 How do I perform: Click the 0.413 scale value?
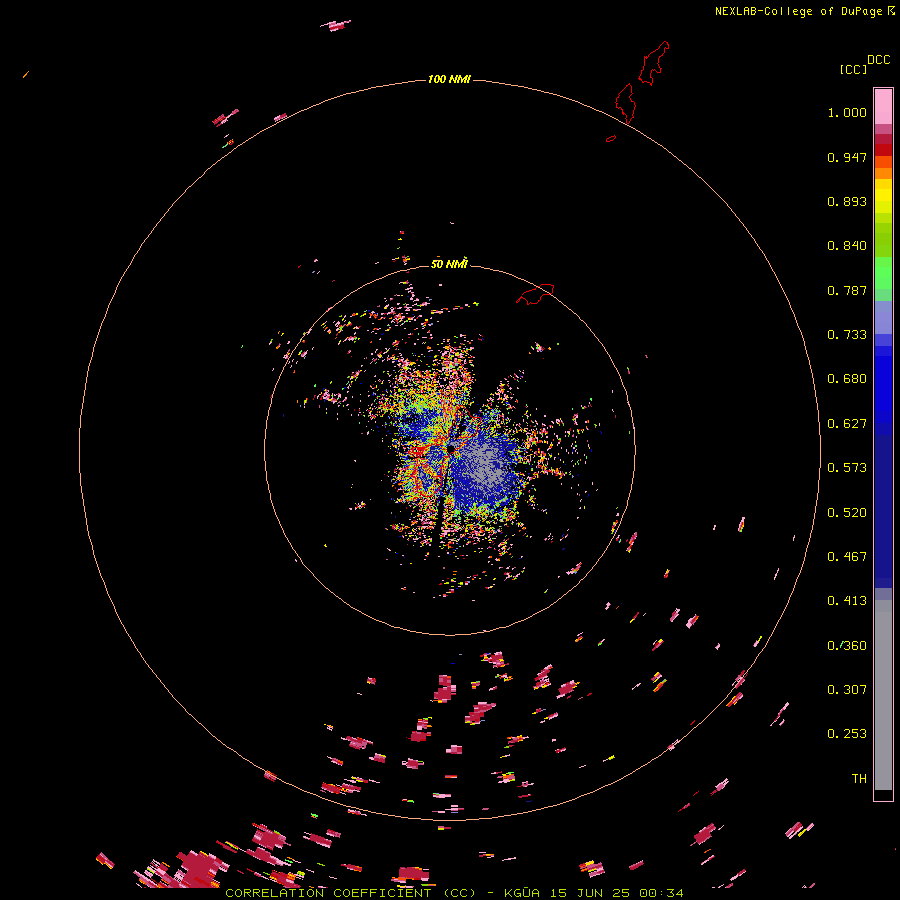click(x=847, y=601)
